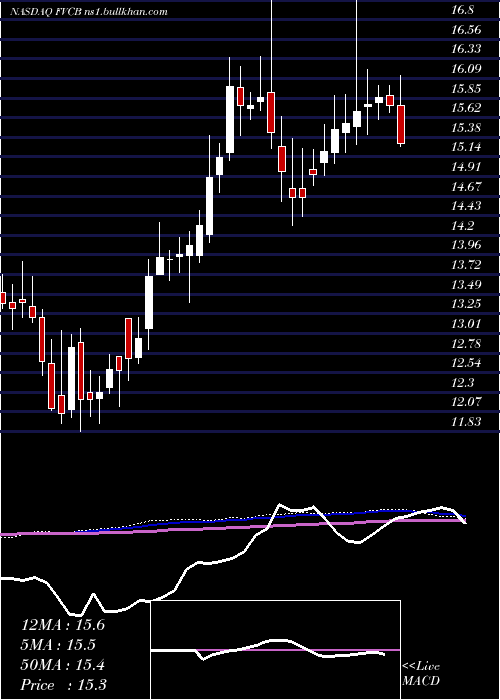Click the 12.54 price axis label
The height and width of the screenshot is (700, 500).
[x=466, y=362]
